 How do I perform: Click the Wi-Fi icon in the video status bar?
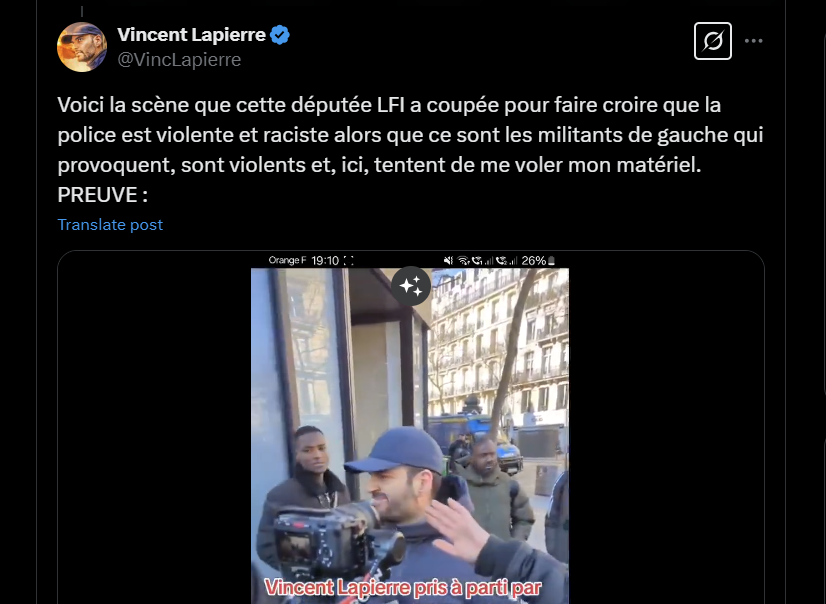tap(464, 261)
